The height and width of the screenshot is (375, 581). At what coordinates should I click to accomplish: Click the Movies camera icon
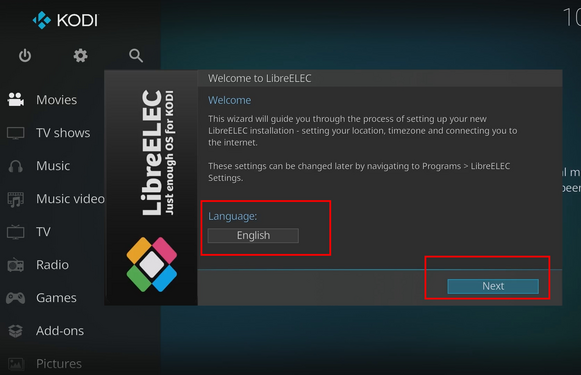(x=16, y=100)
